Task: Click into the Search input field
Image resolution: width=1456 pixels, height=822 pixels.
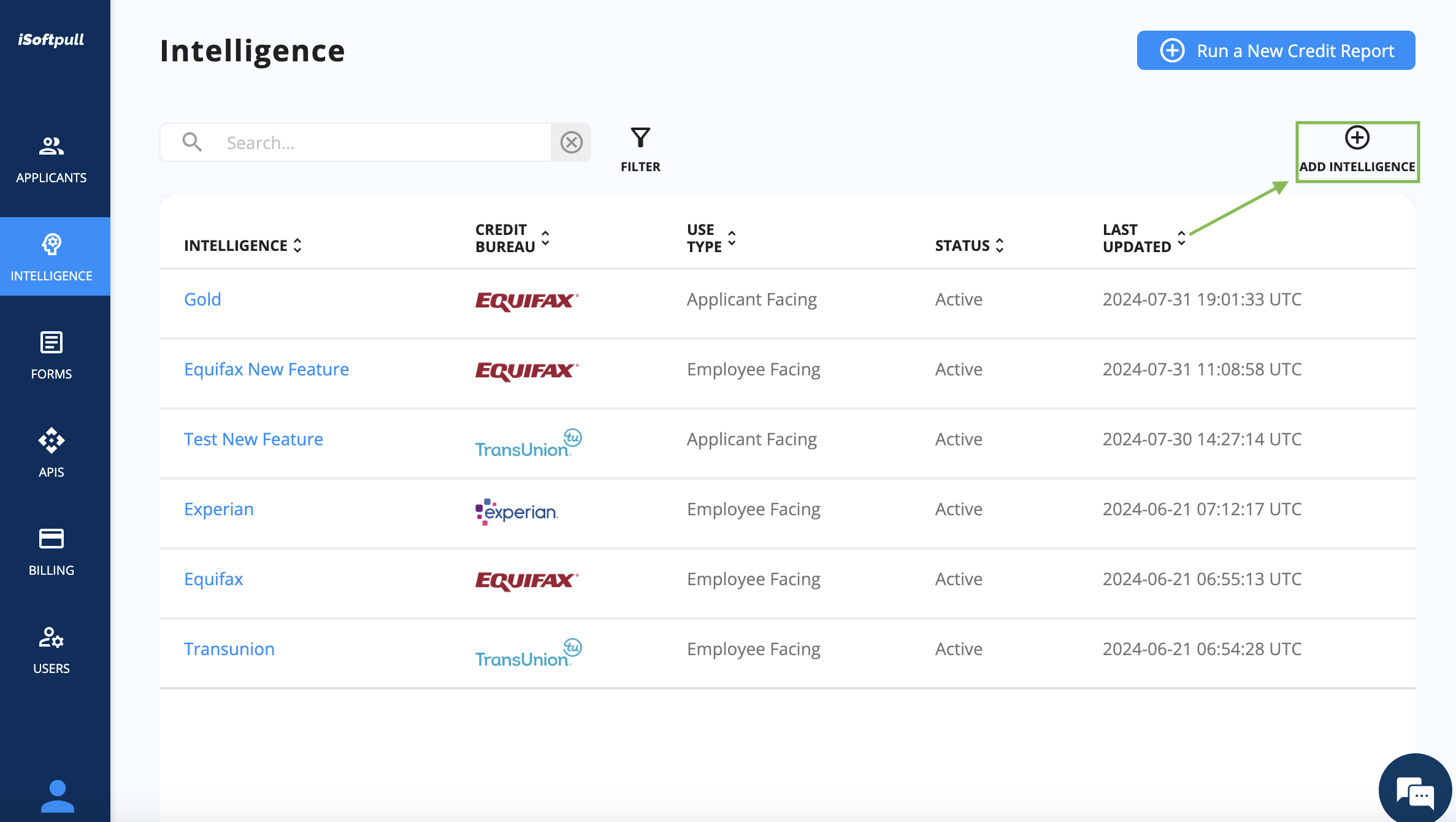Action: (x=380, y=142)
